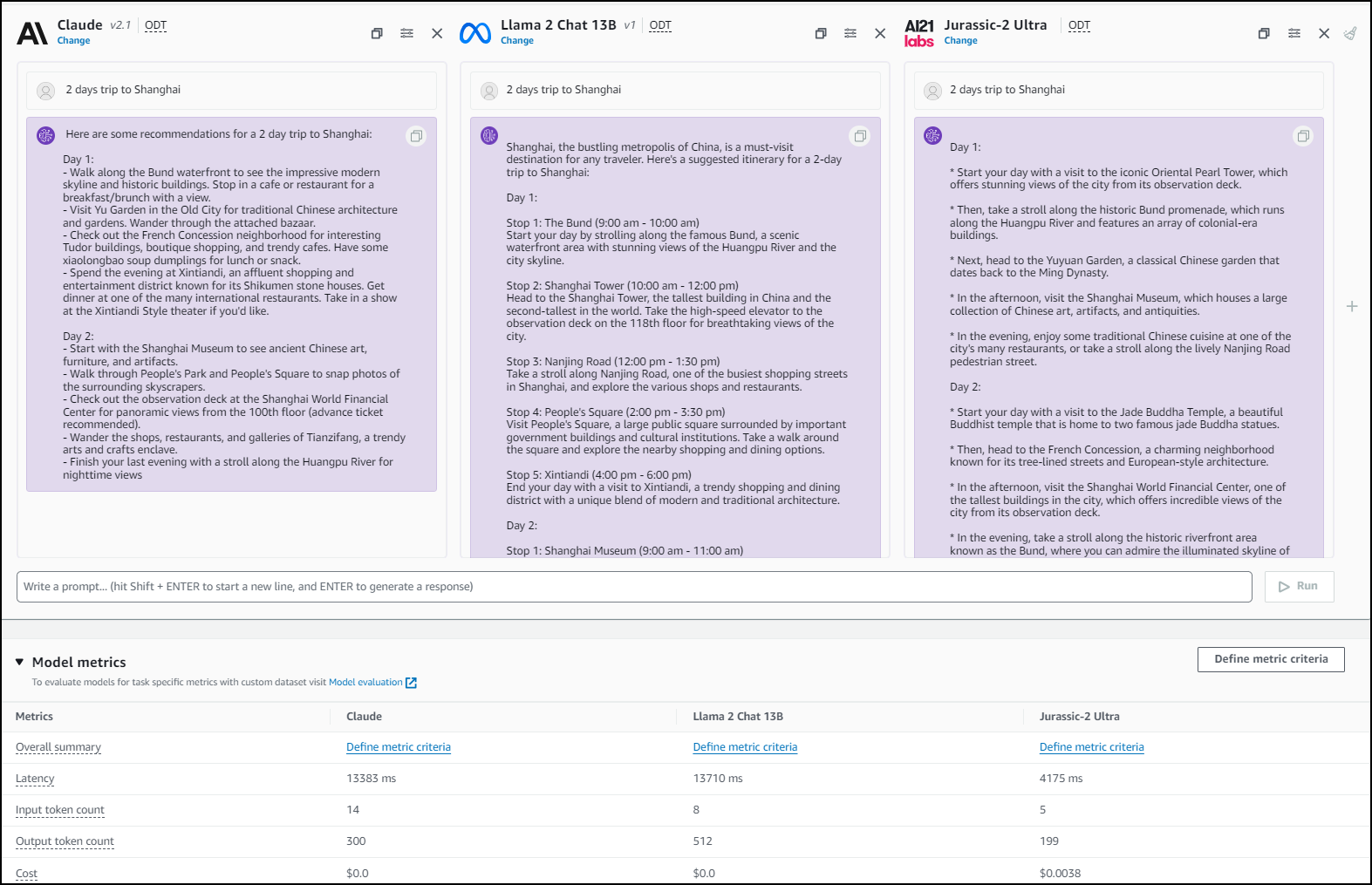Click the ODT label next to Jurassic-2 Ultra

1079,25
